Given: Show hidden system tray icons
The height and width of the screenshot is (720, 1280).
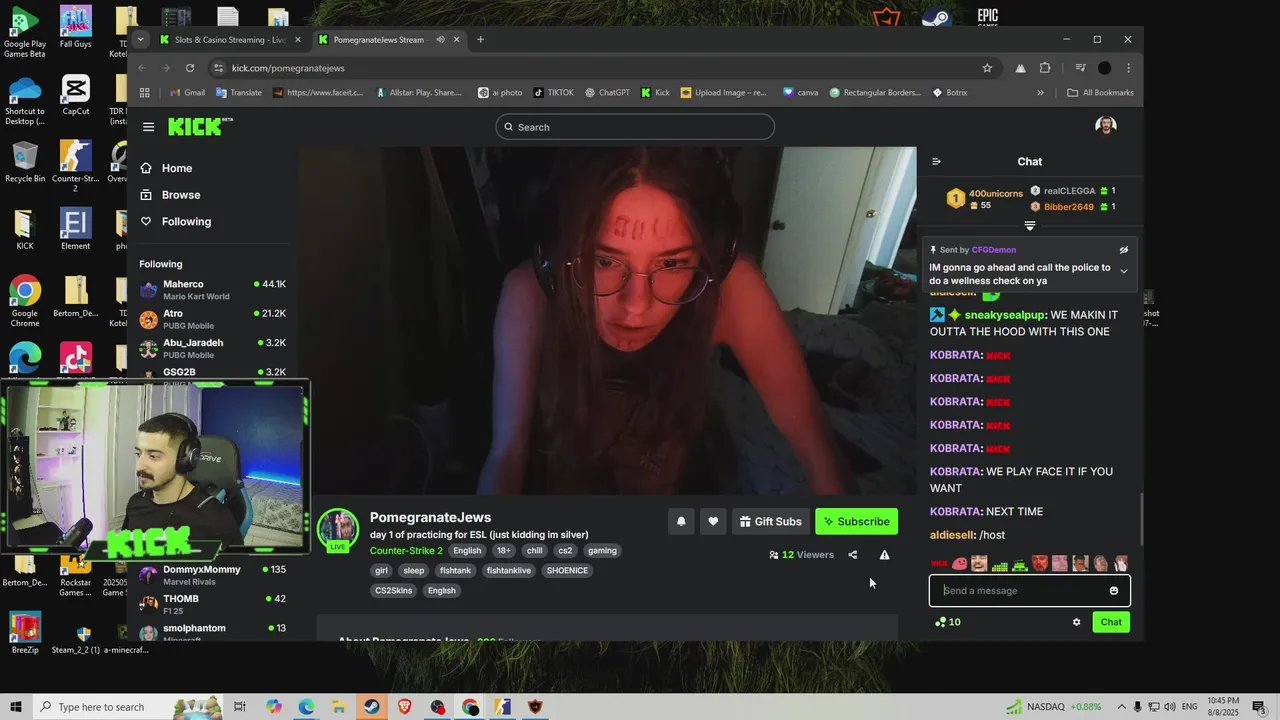Looking at the screenshot, I should (1121, 707).
